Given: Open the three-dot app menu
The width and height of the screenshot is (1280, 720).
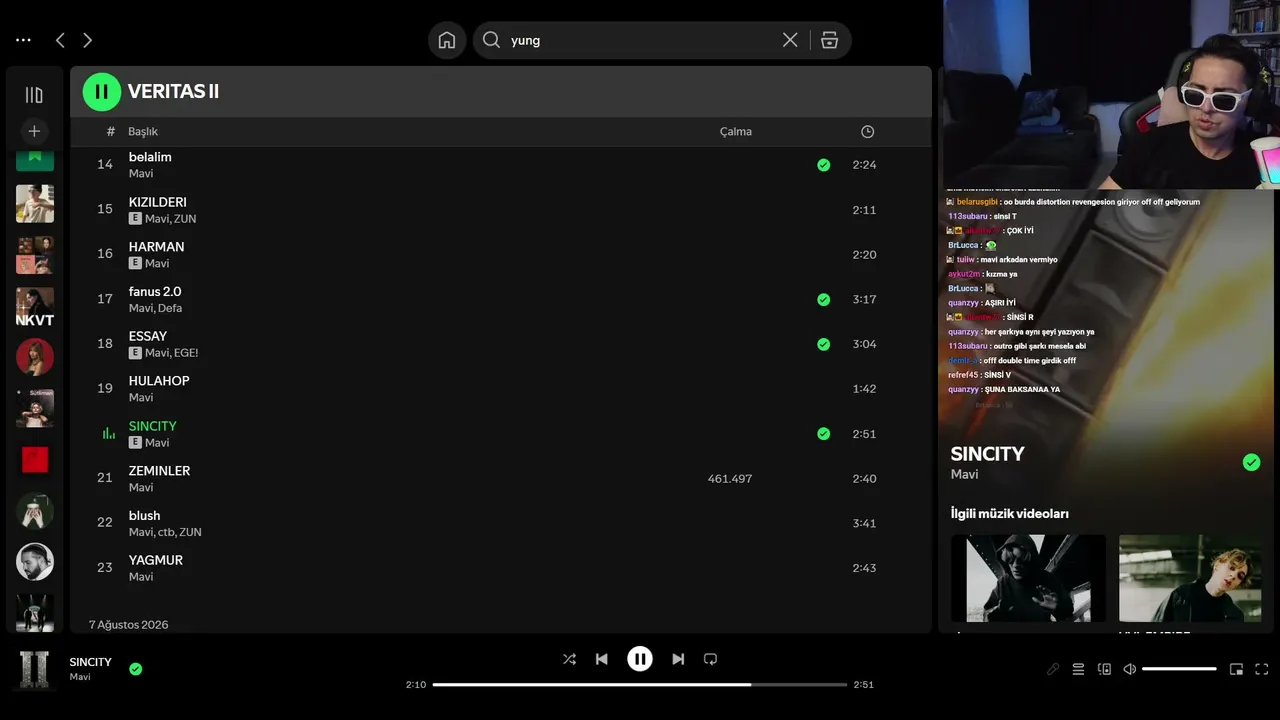Looking at the screenshot, I should click(x=23, y=40).
